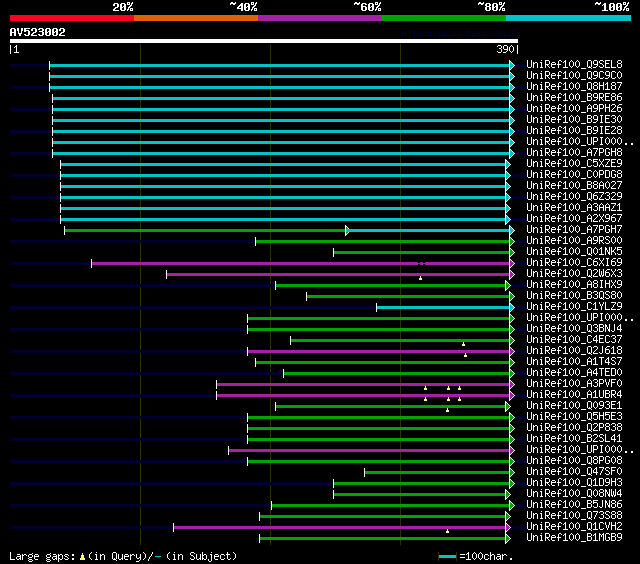Click the UniRef100_A3PVF0 label
The image size is (640, 564).
[x=574, y=384]
